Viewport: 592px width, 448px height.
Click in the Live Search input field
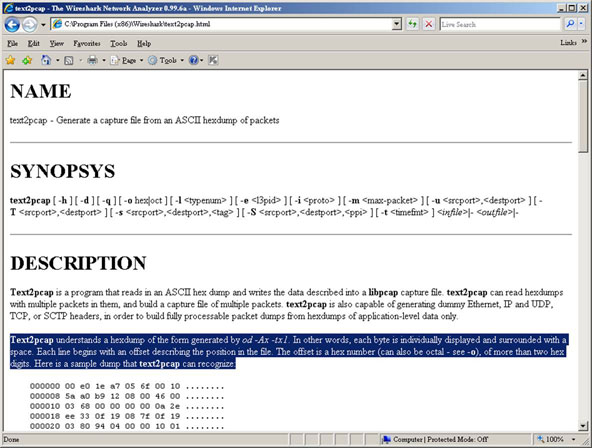tap(500, 25)
